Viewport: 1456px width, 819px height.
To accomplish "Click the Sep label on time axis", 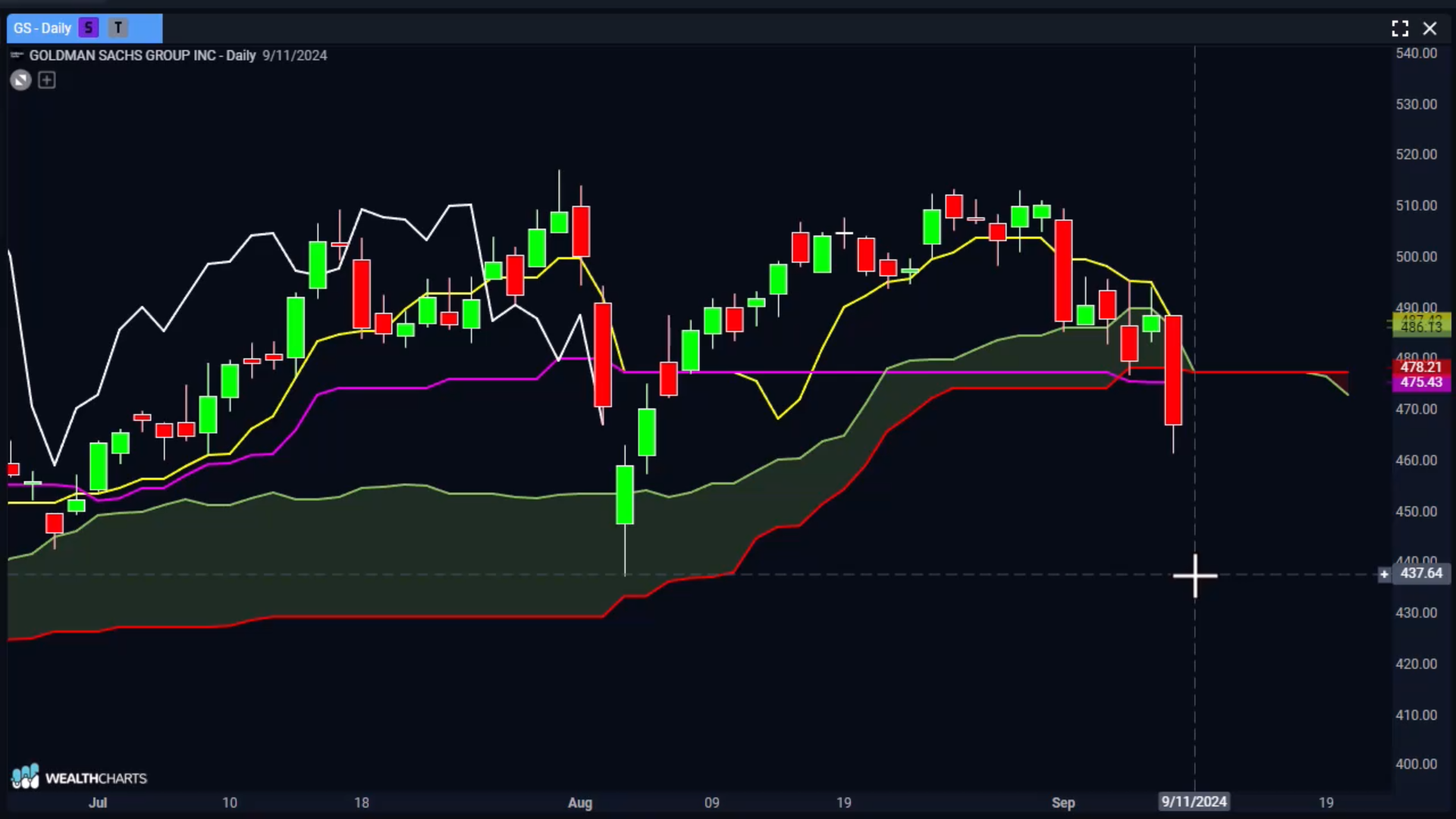I will [x=1063, y=802].
